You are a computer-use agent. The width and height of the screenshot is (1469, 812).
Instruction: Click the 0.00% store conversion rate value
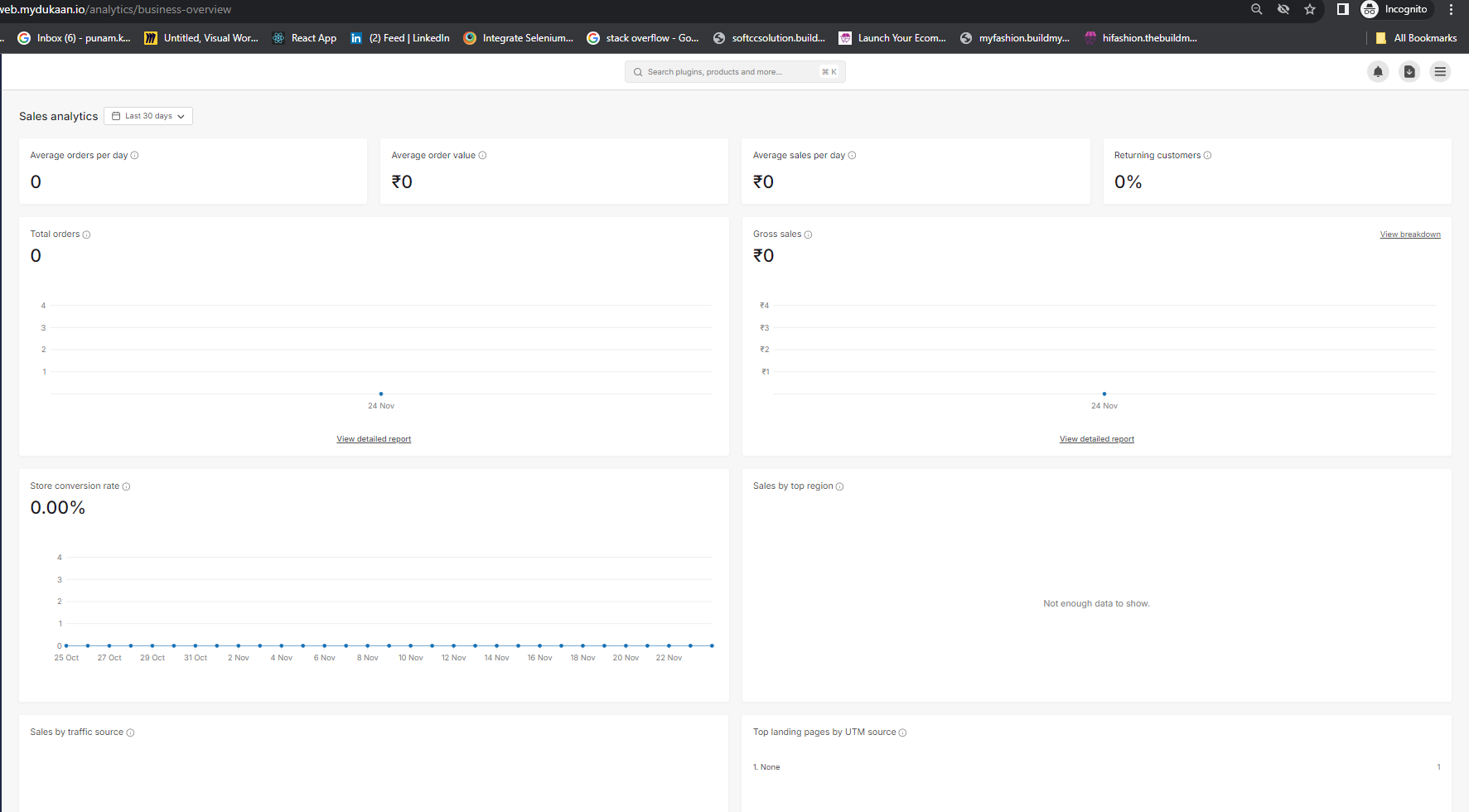58,508
